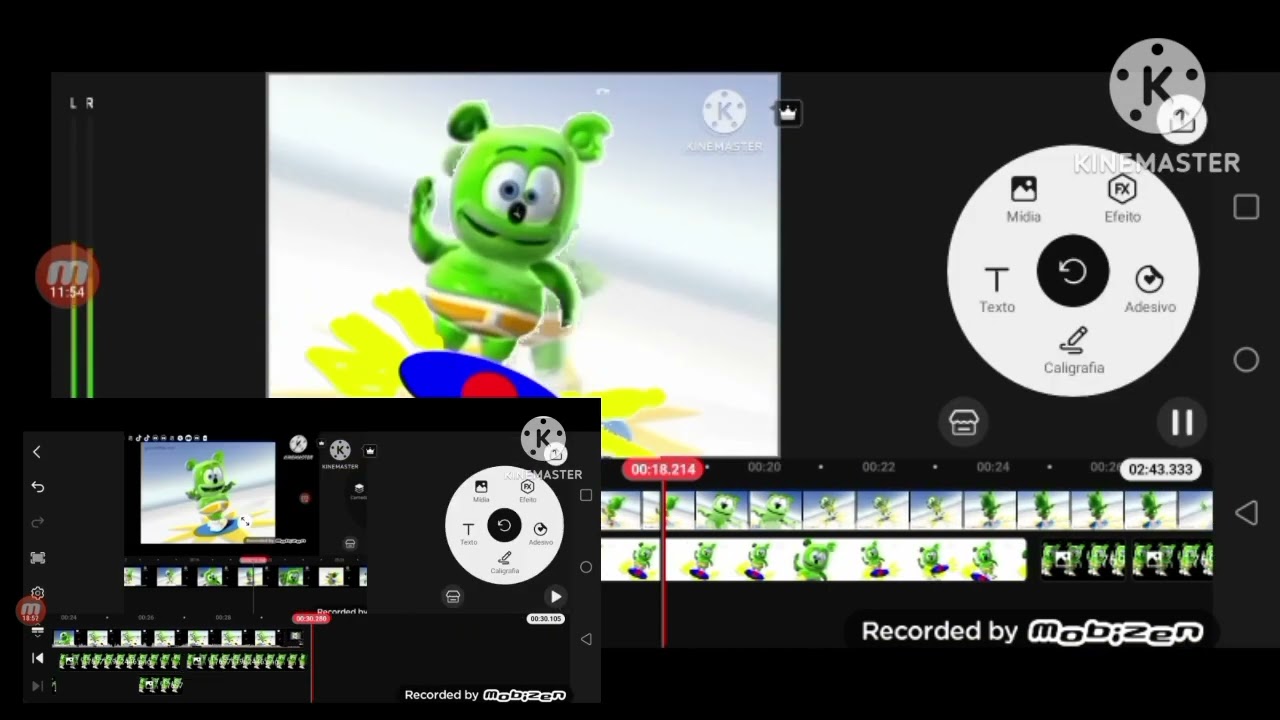Open project settings gear in small editor

pyautogui.click(x=37, y=593)
